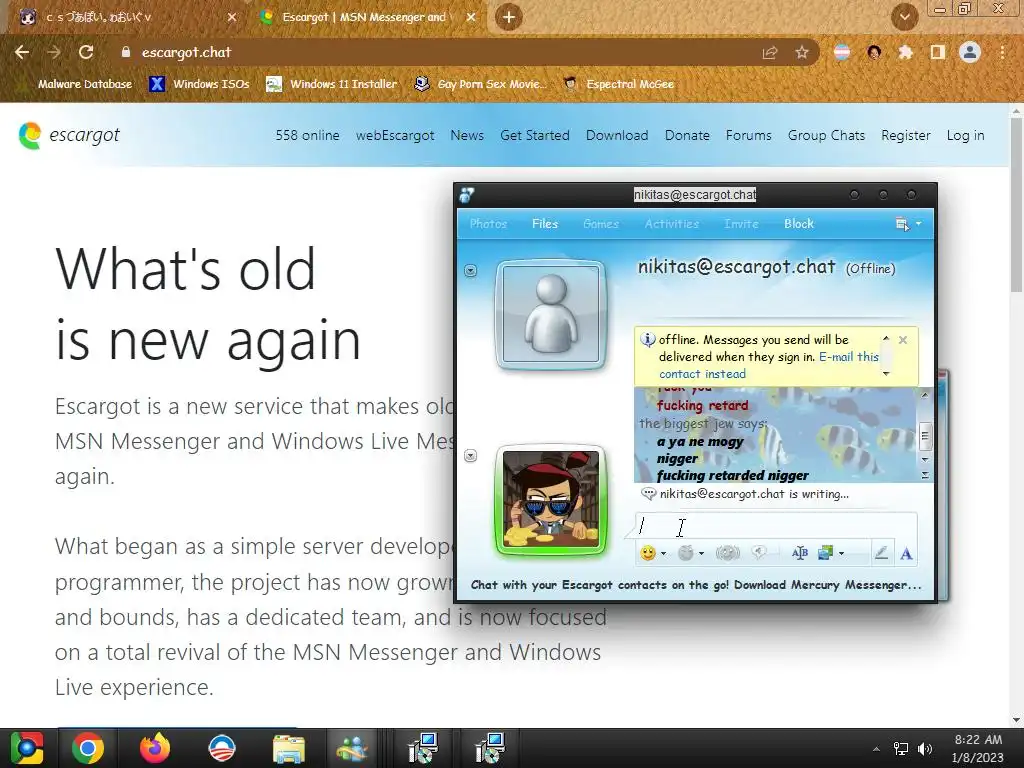The height and width of the screenshot is (768, 1024).
Task: Click Block in the messenger toolbar
Action: pyautogui.click(x=799, y=223)
